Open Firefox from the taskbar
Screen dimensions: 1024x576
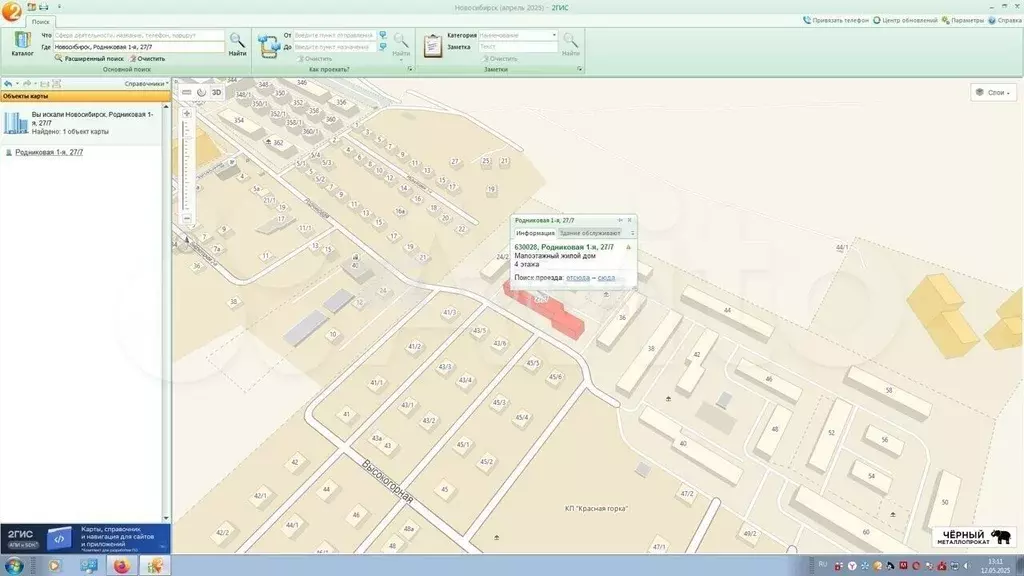pyautogui.click(x=121, y=566)
